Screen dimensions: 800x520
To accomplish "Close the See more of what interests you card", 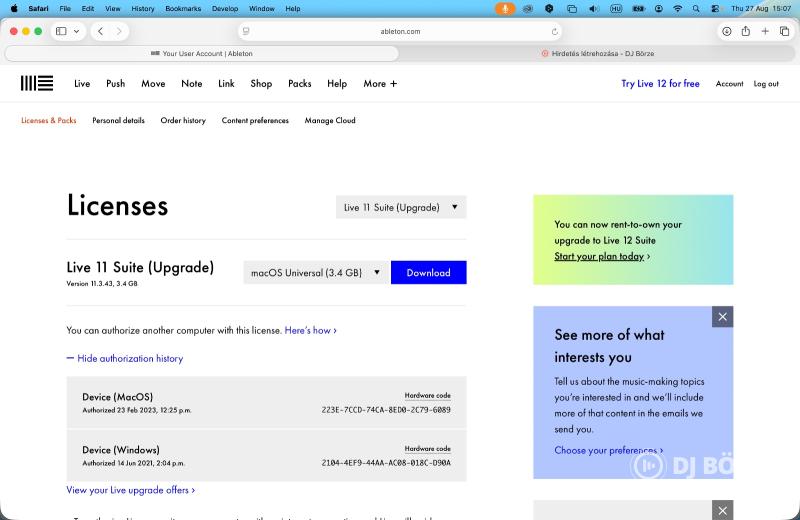I will [722, 317].
